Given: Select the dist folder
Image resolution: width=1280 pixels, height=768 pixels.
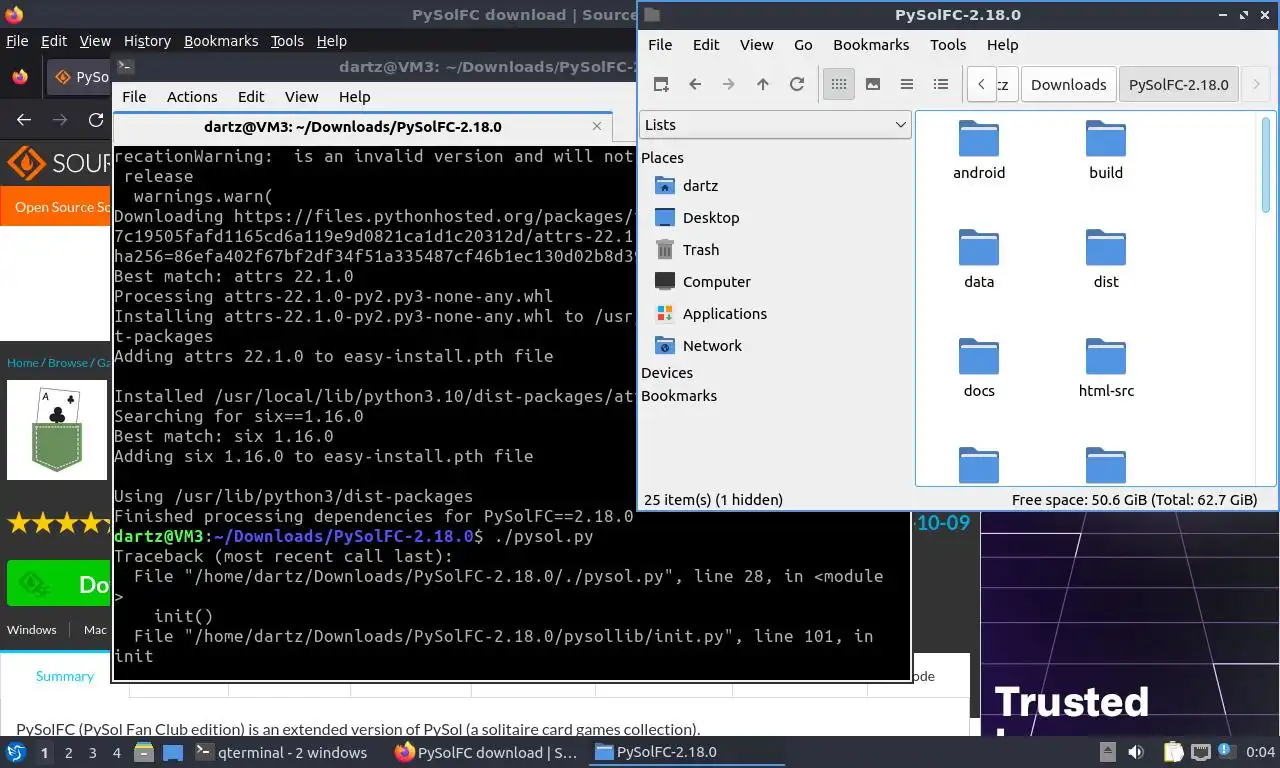Looking at the screenshot, I should [1106, 259].
